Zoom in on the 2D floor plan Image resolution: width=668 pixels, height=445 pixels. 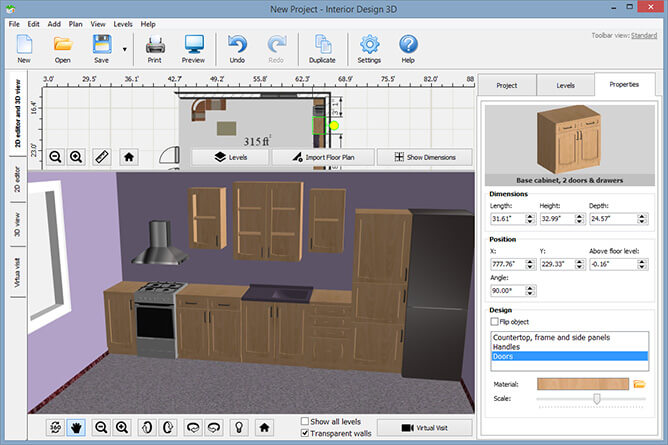coord(77,157)
